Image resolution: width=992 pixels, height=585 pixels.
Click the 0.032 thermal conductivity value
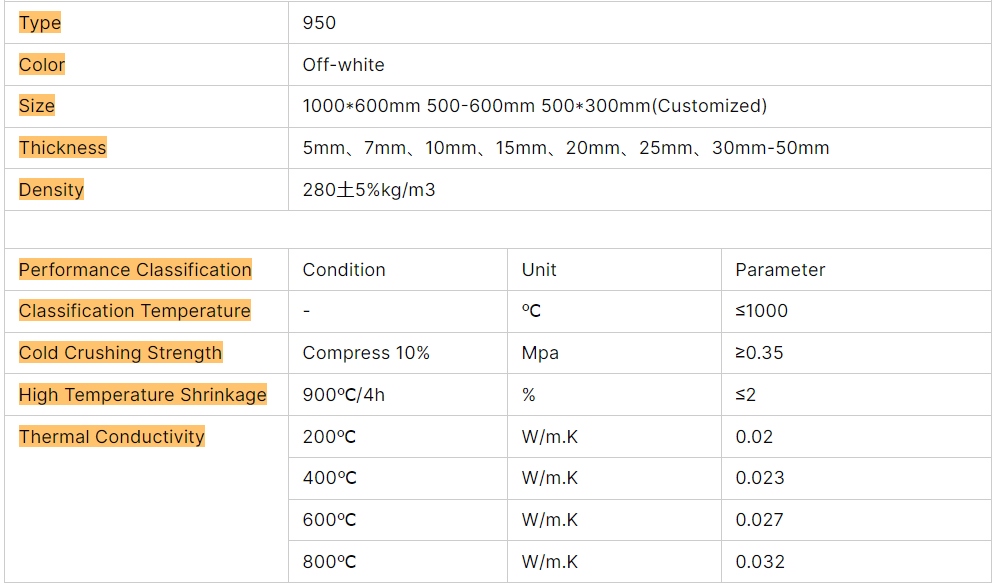click(760, 562)
